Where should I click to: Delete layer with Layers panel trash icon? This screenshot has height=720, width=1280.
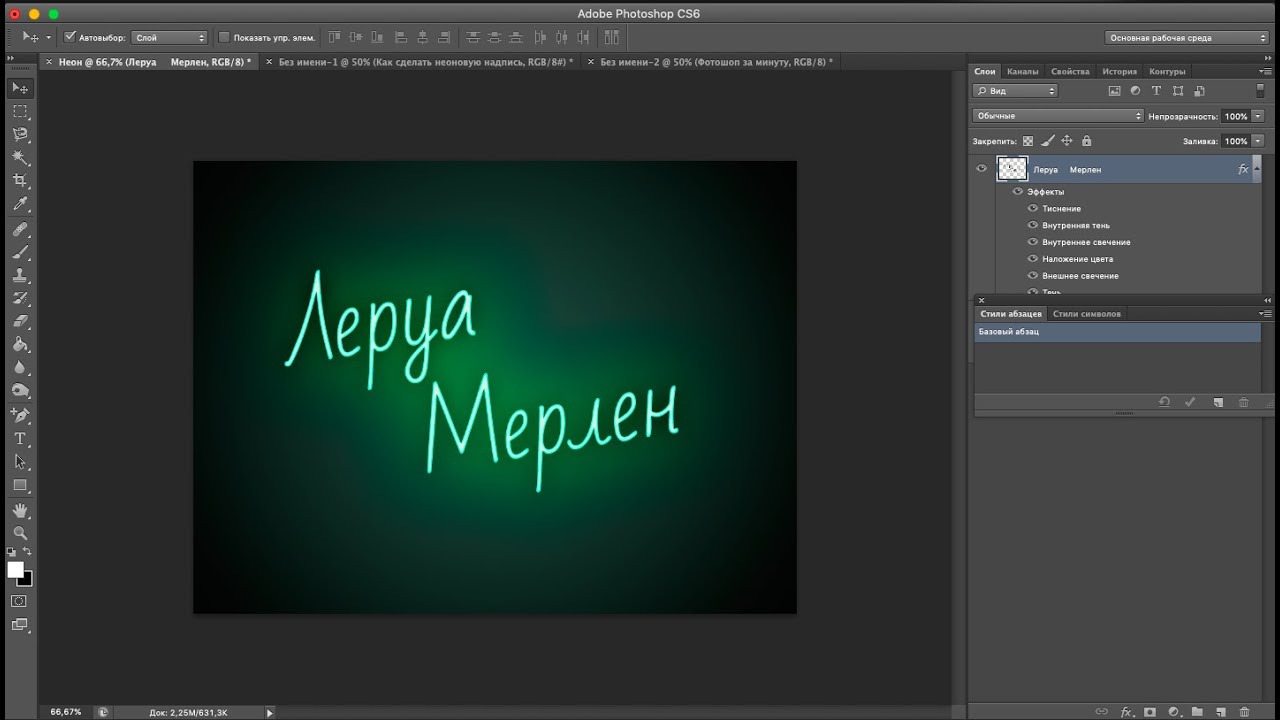[x=1244, y=712]
